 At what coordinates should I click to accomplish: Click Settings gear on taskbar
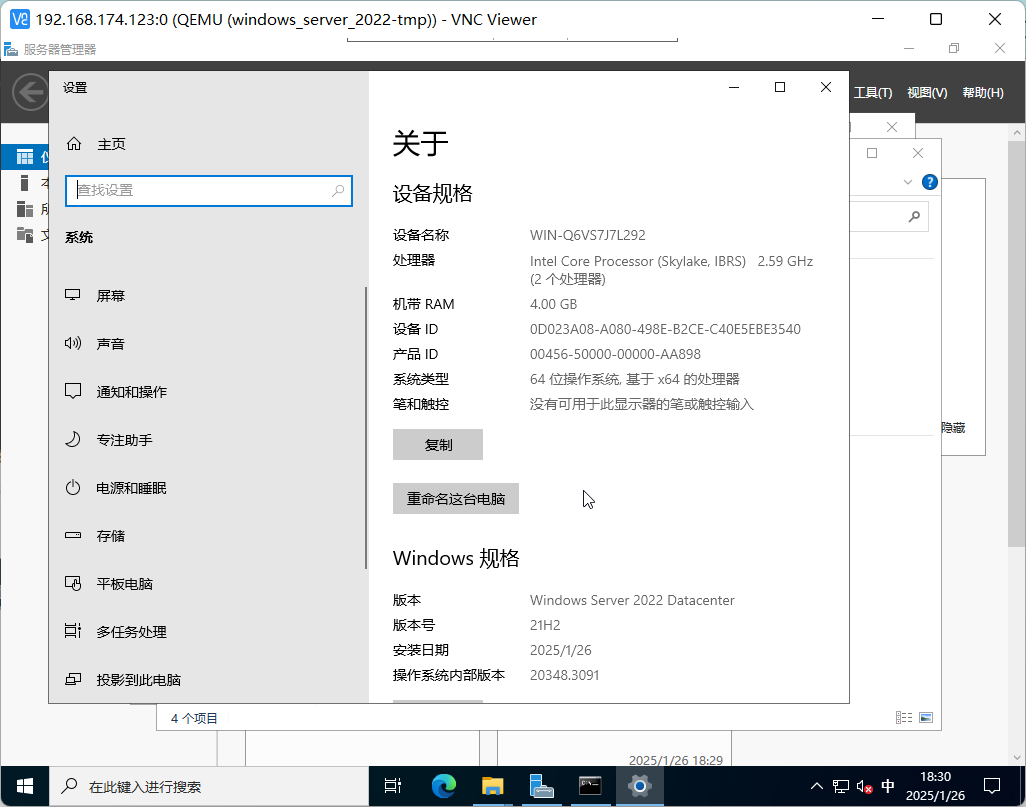click(x=639, y=786)
